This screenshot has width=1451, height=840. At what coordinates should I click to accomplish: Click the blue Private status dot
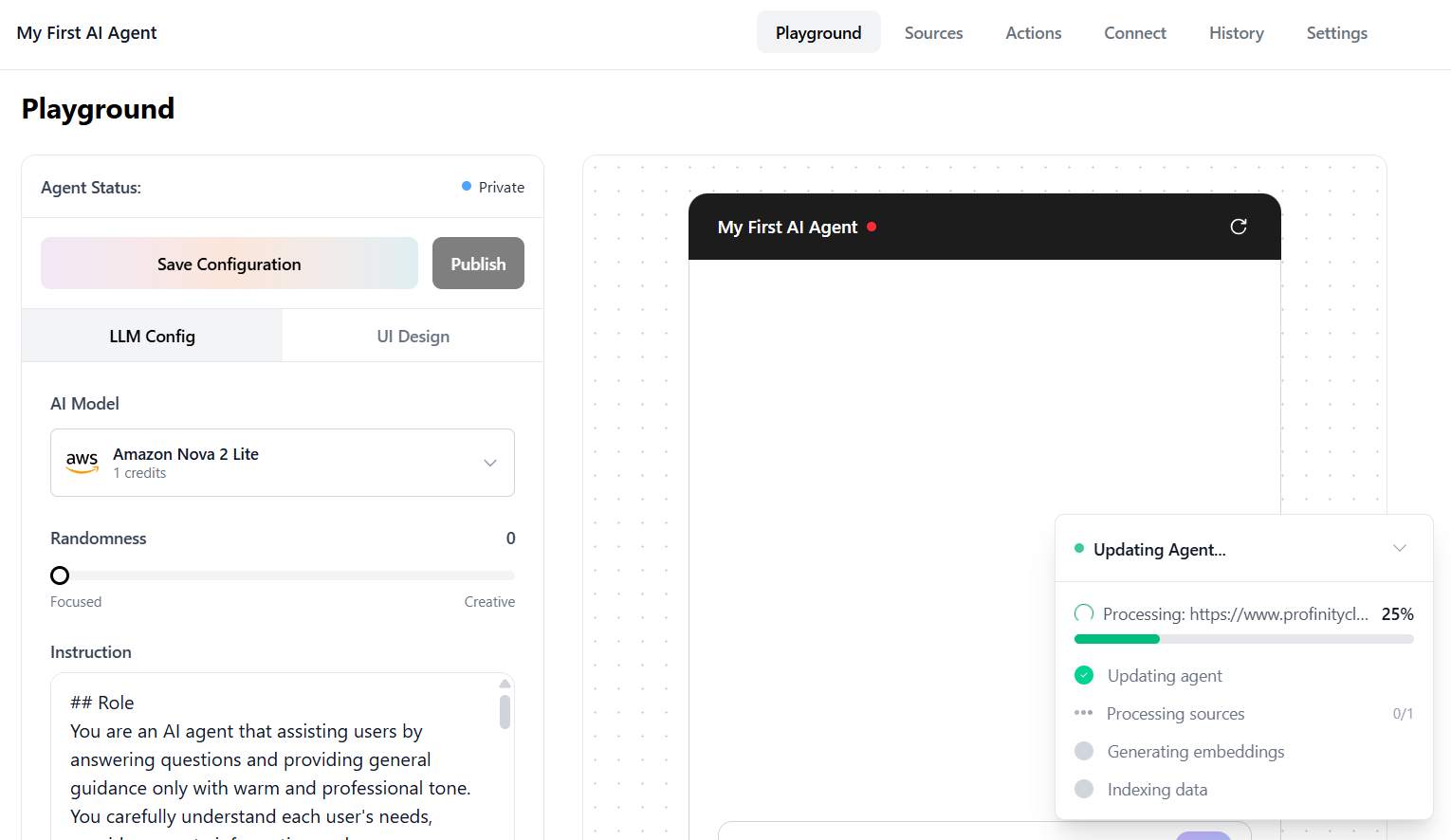[x=467, y=186]
